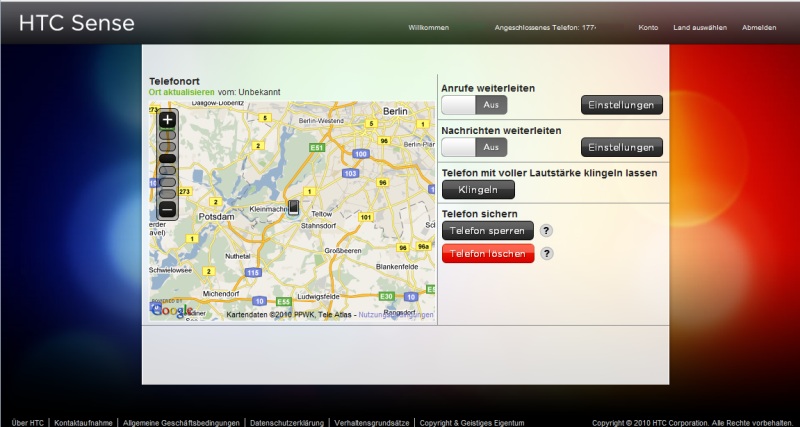Toggle Nachrichten weiterleiten switch
The image size is (800, 427).
(474, 147)
